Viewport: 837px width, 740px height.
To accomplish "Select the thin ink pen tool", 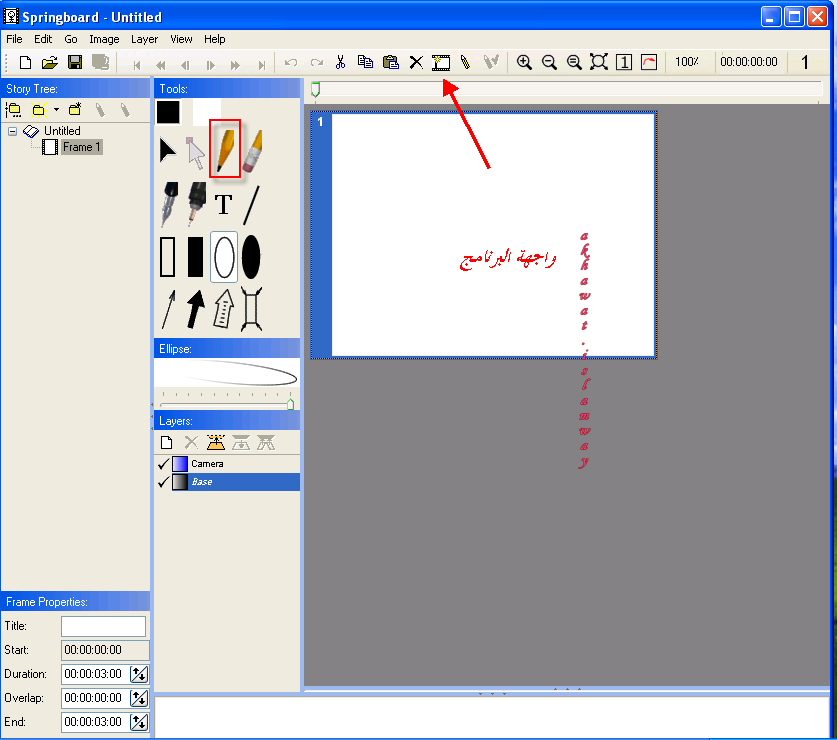I will coord(169,204).
